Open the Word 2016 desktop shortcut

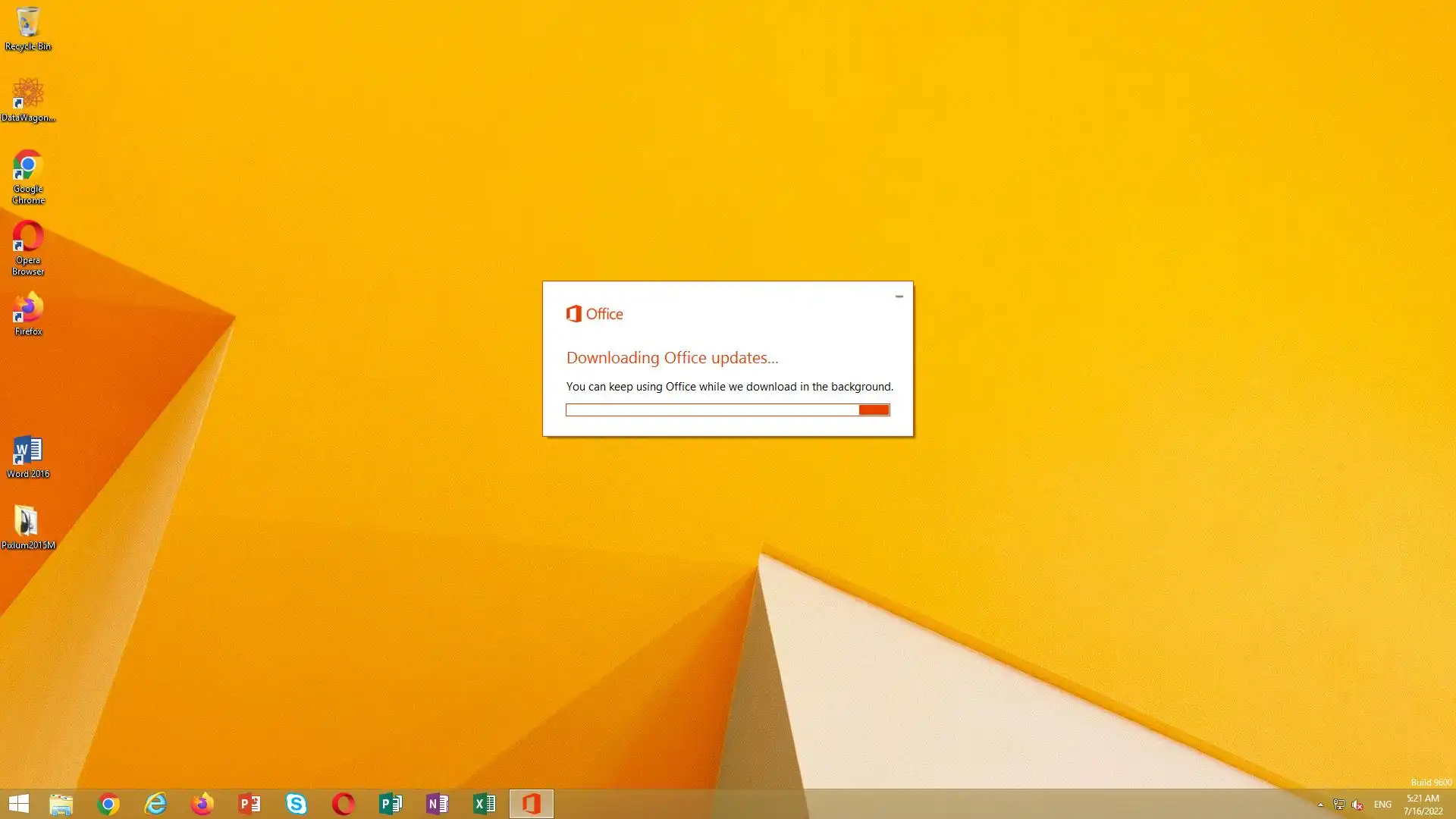click(28, 455)
